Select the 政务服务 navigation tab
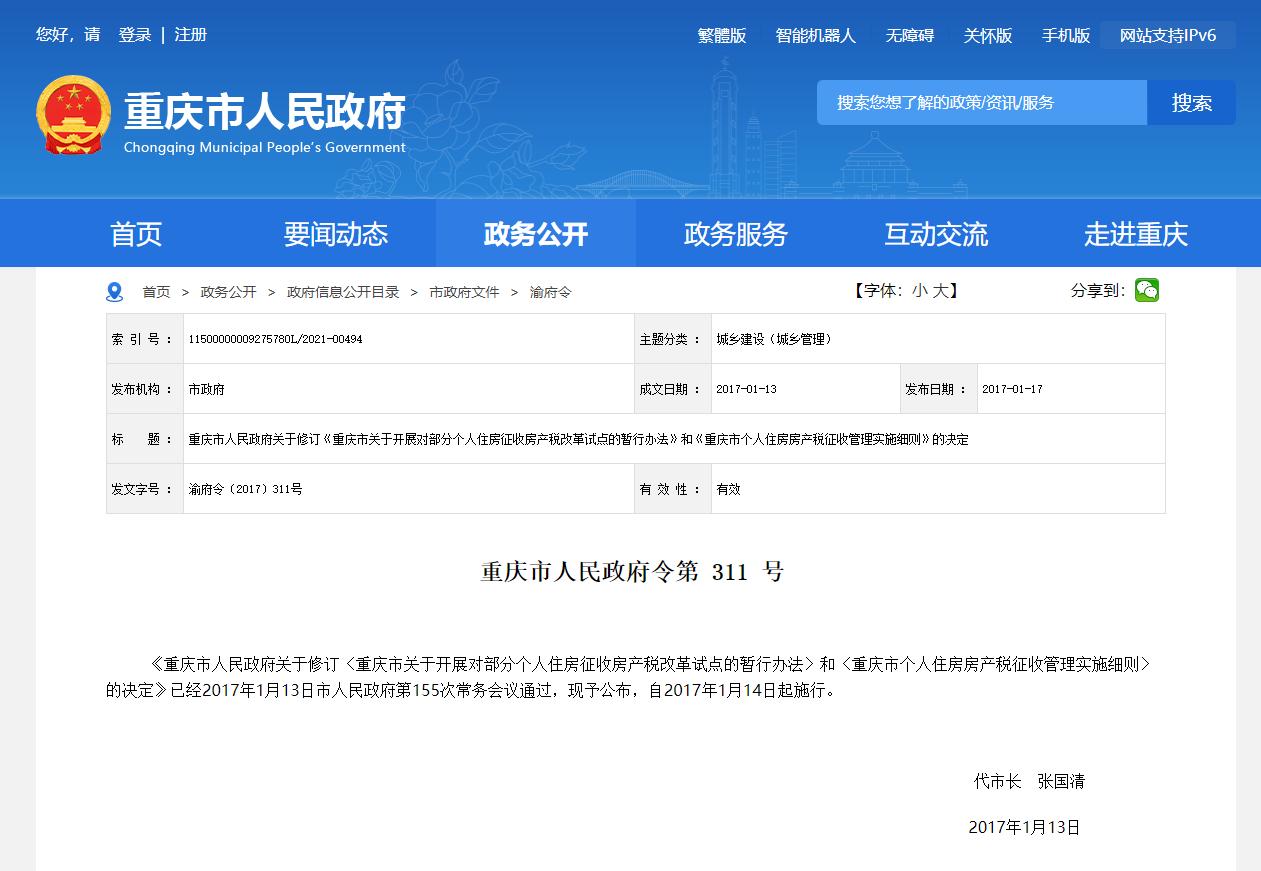 coord(735,233)
